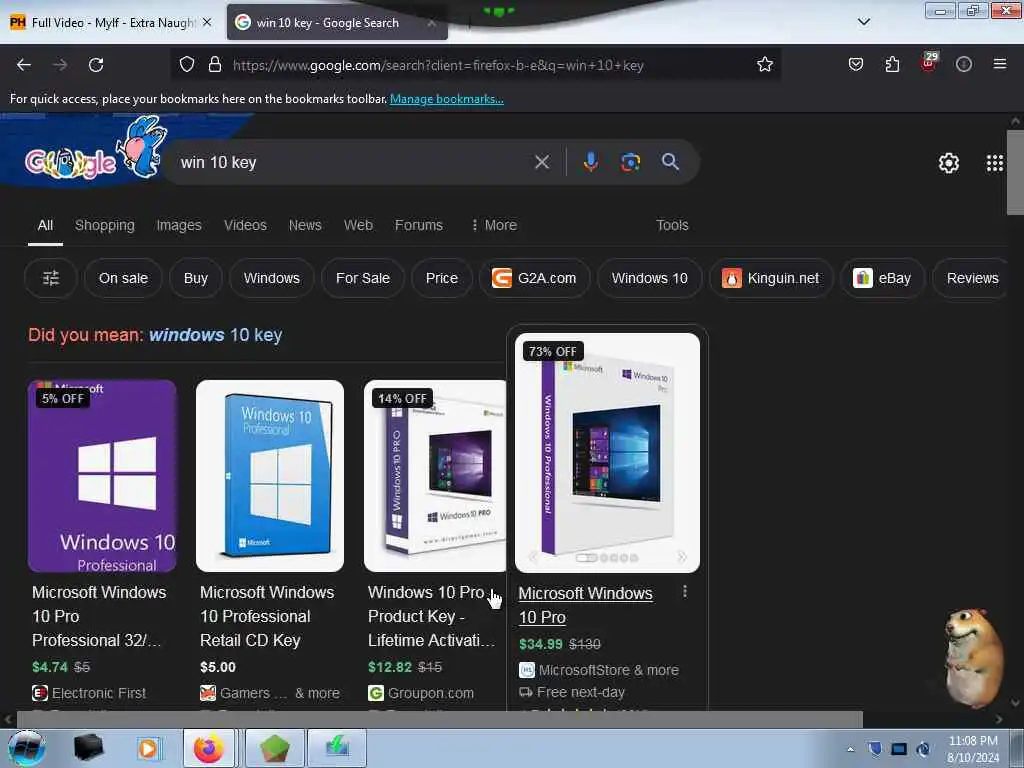Click the 'windows 10 key' suggestion link
The width and height of the screenshot is (1024, 768).
[216, 335]
